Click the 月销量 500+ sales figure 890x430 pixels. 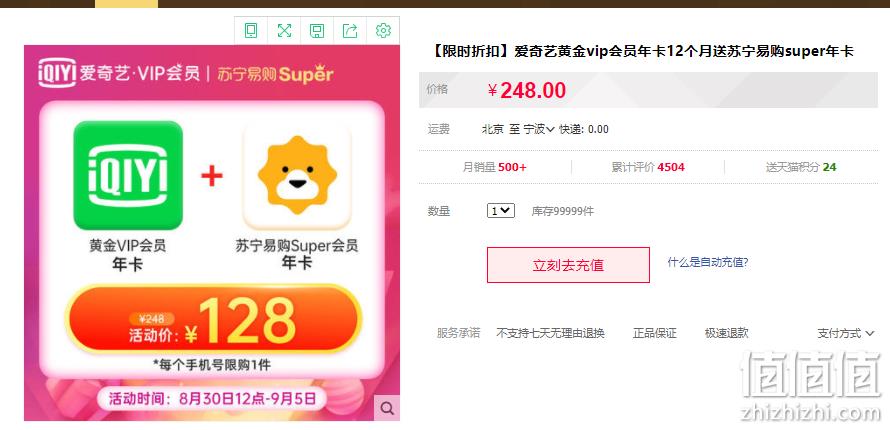tap(495, 167)
